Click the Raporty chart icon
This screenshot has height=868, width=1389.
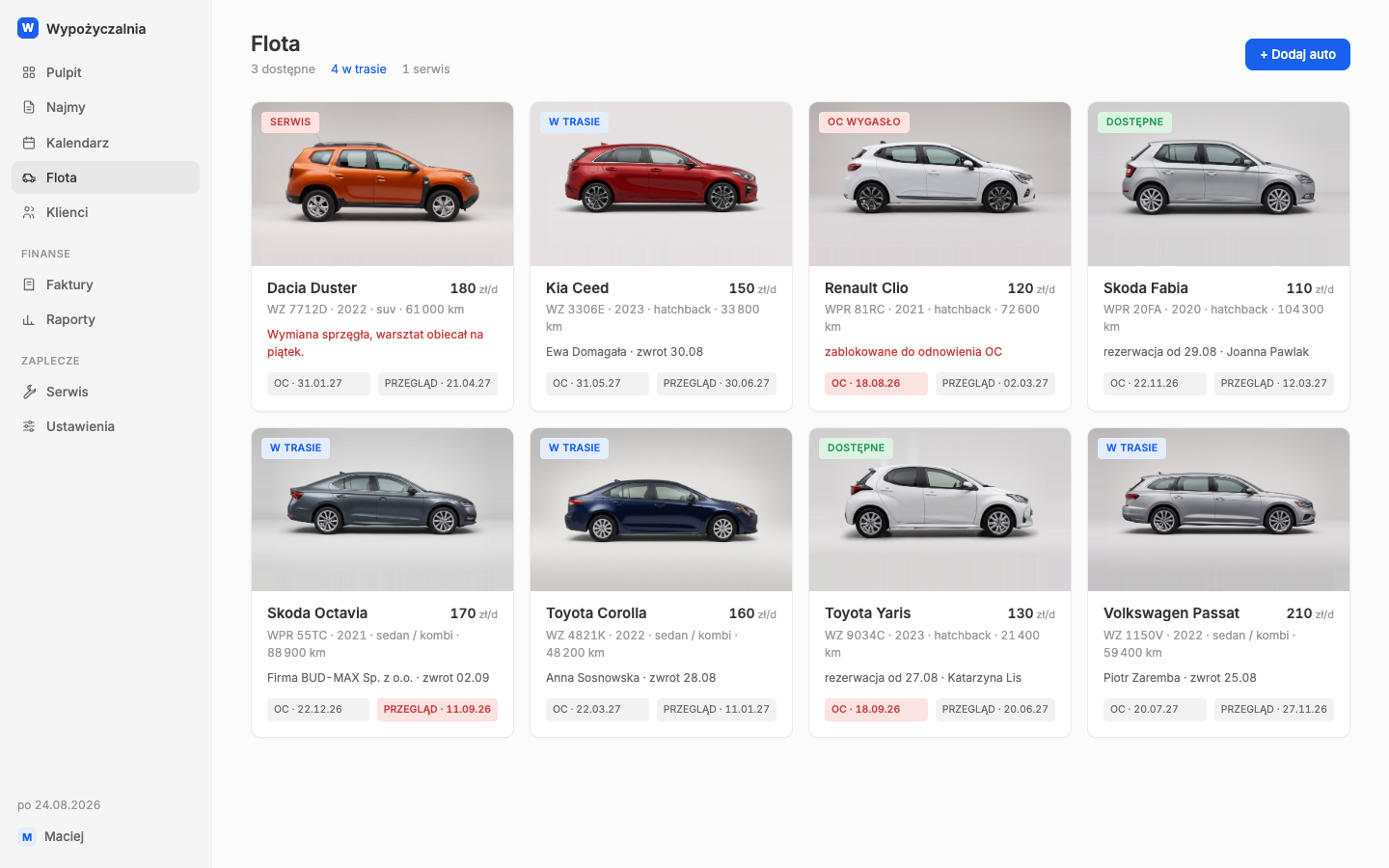[29, 319]
